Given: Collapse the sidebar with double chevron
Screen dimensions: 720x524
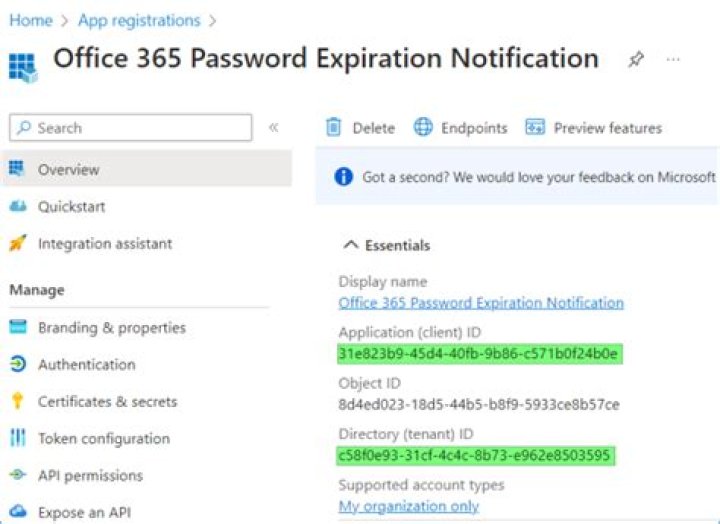Looking at the screenshot, I should pyautogui.click(x=273, y=127).
